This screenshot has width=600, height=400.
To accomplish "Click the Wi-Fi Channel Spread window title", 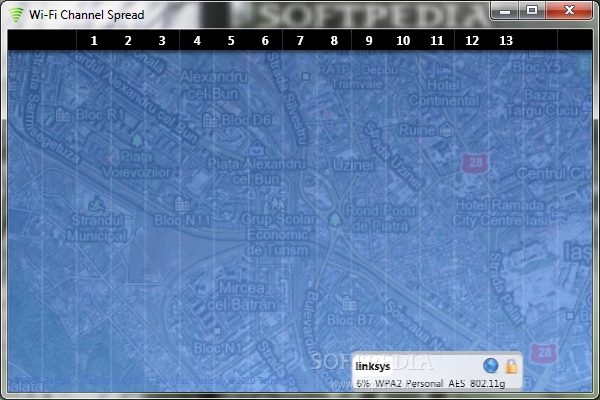I will pyautogui.click(x=87, y=15).
